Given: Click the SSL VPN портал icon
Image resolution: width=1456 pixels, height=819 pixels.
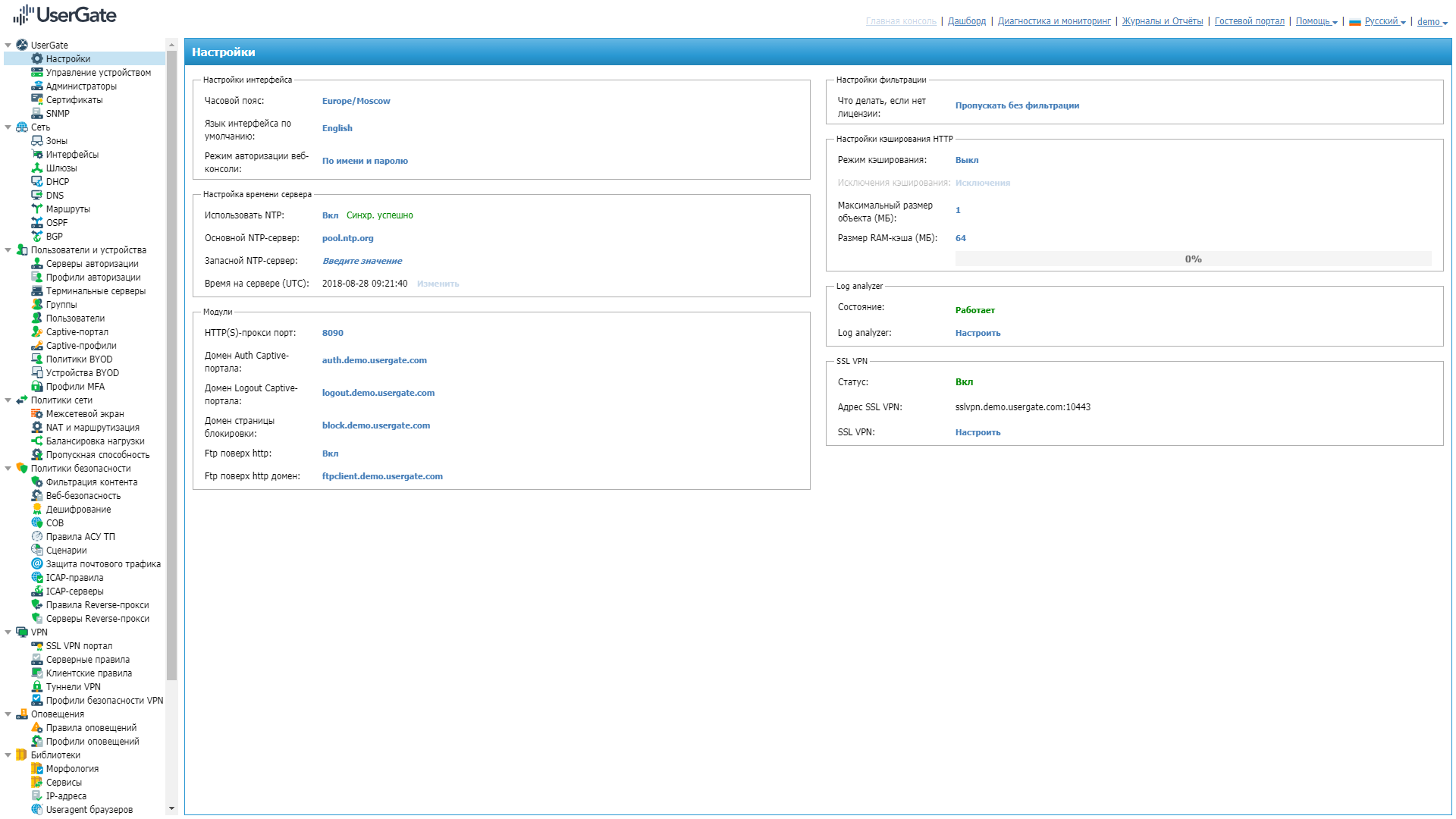Looking at the screenshot, I should (x=36, y=646).
